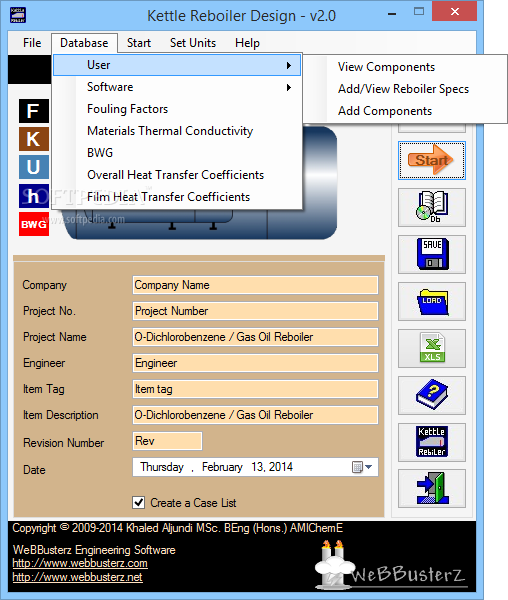508x600 pixels.
Task: Click the Engineer input field
Action: (255, 363)
